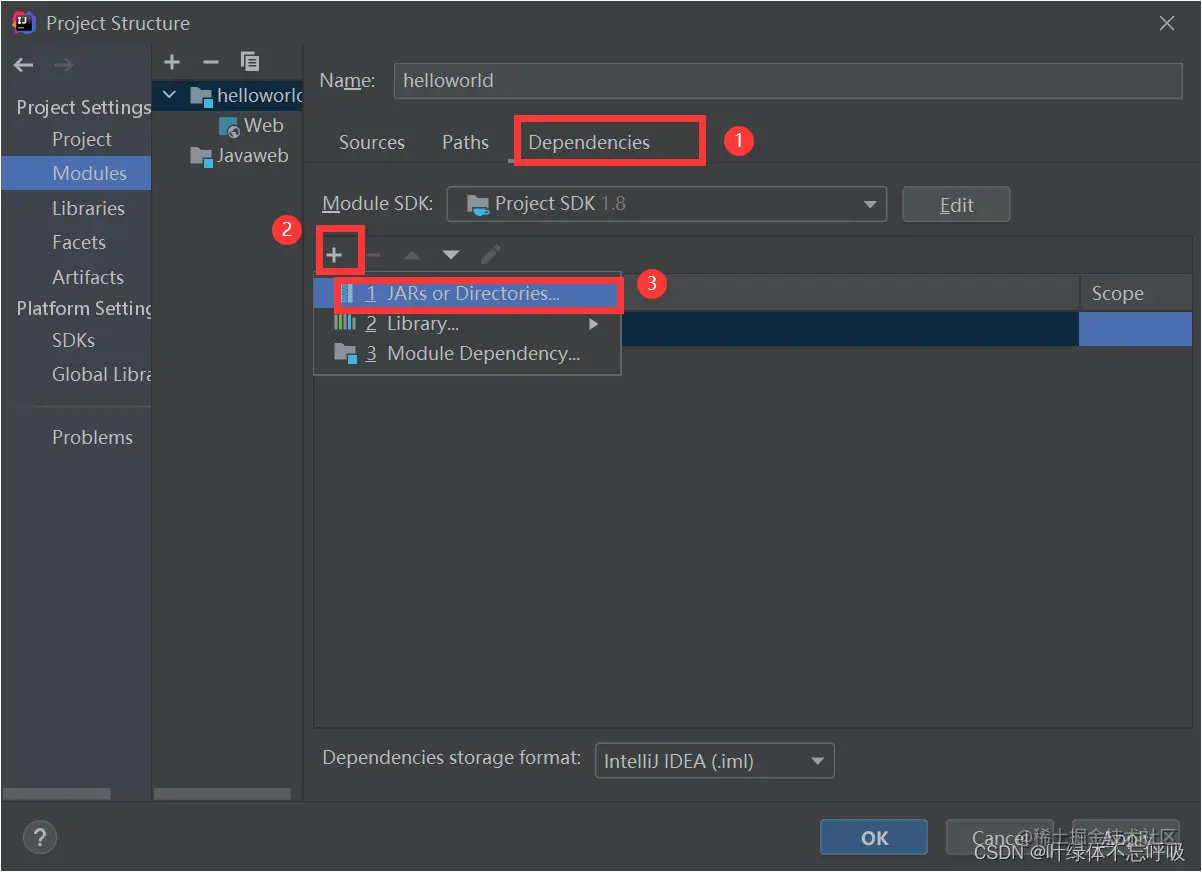Viewport: 1202px width, 872px height.
Task: Switch to the Dependencies tab
Action: coord(589,142)
